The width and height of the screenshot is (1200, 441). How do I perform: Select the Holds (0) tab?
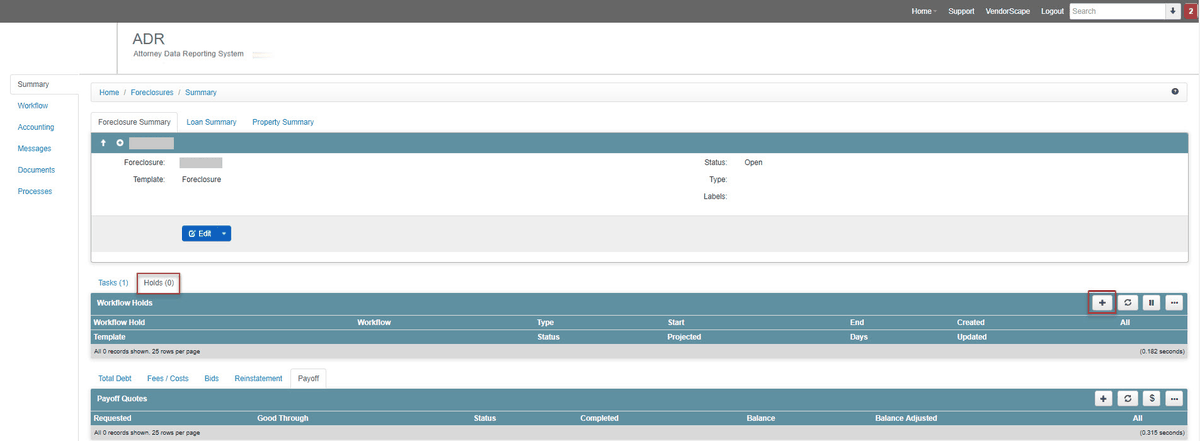click(158, 283)
